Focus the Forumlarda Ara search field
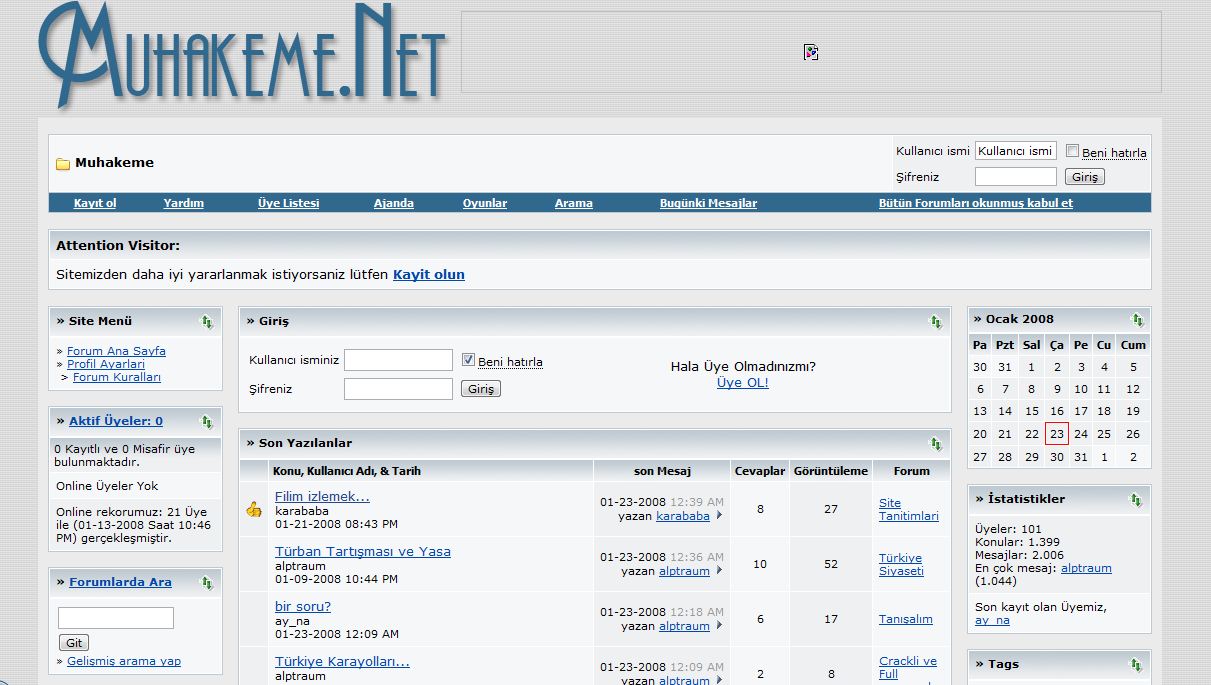The width and height of the screenshot is (1211, 685). [116, 618]
